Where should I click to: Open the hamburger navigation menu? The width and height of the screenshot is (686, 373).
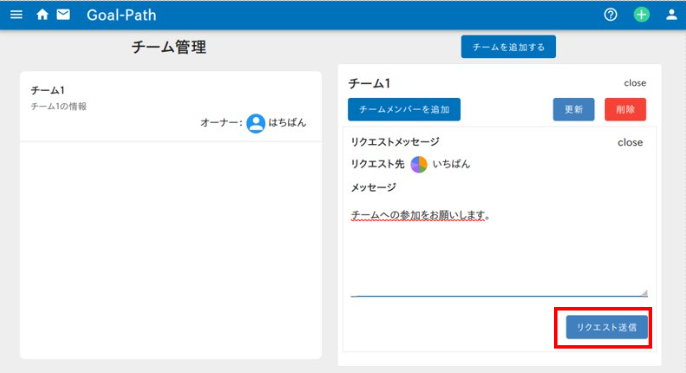click(16, 15)
